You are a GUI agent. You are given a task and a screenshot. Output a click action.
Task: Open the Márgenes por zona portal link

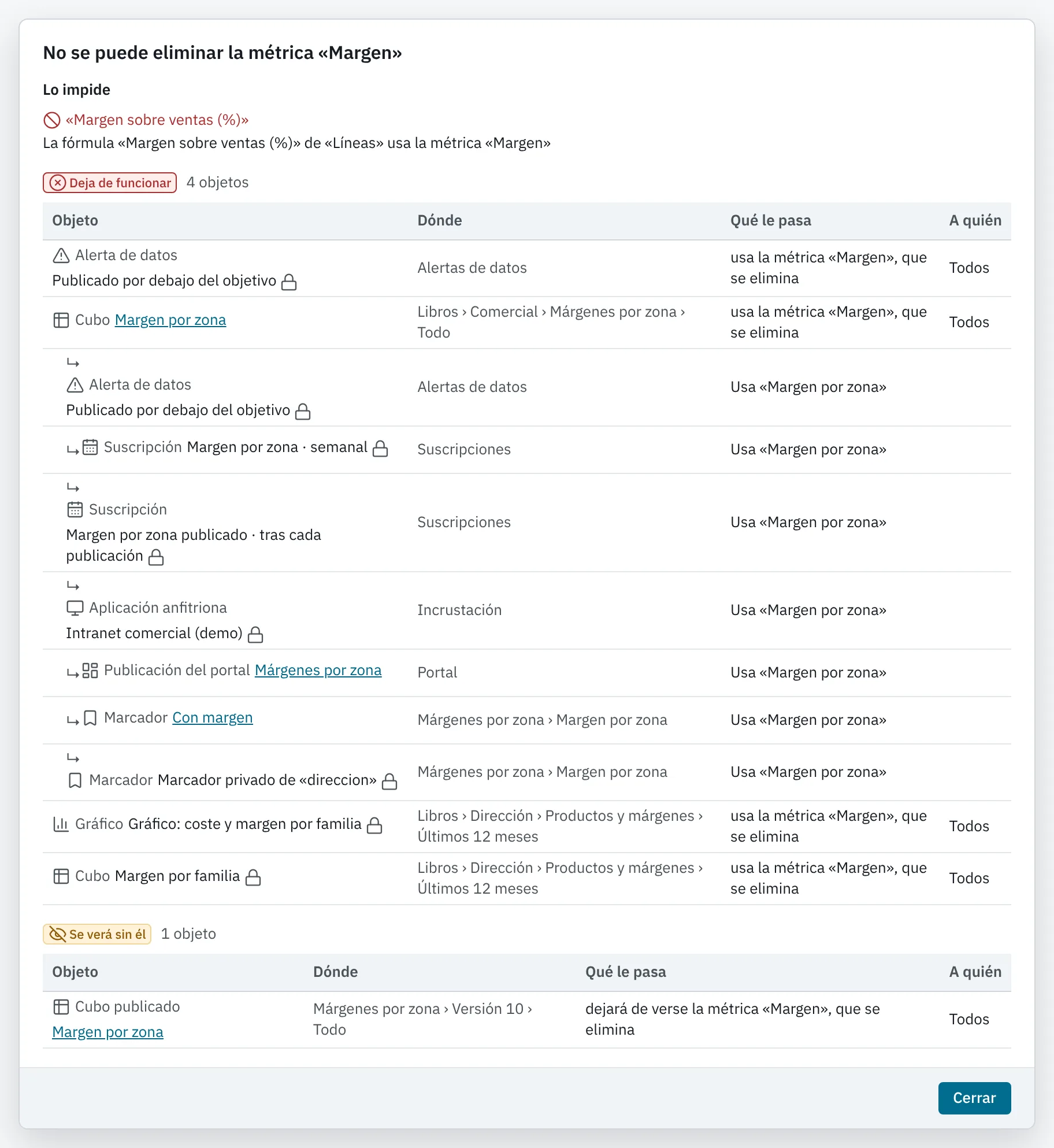click(x=318, y=670)
